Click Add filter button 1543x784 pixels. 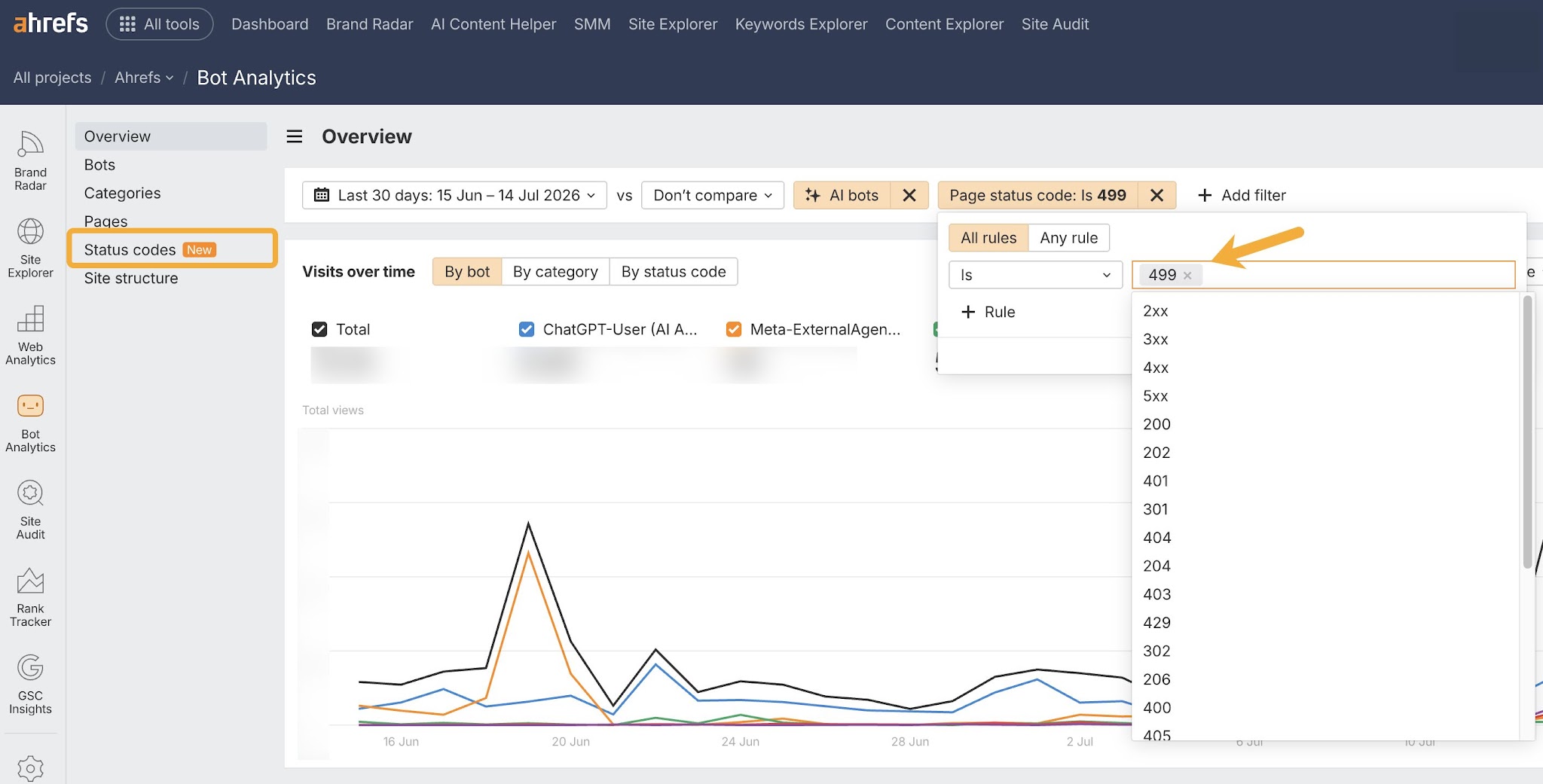[x=1242, y=195]
